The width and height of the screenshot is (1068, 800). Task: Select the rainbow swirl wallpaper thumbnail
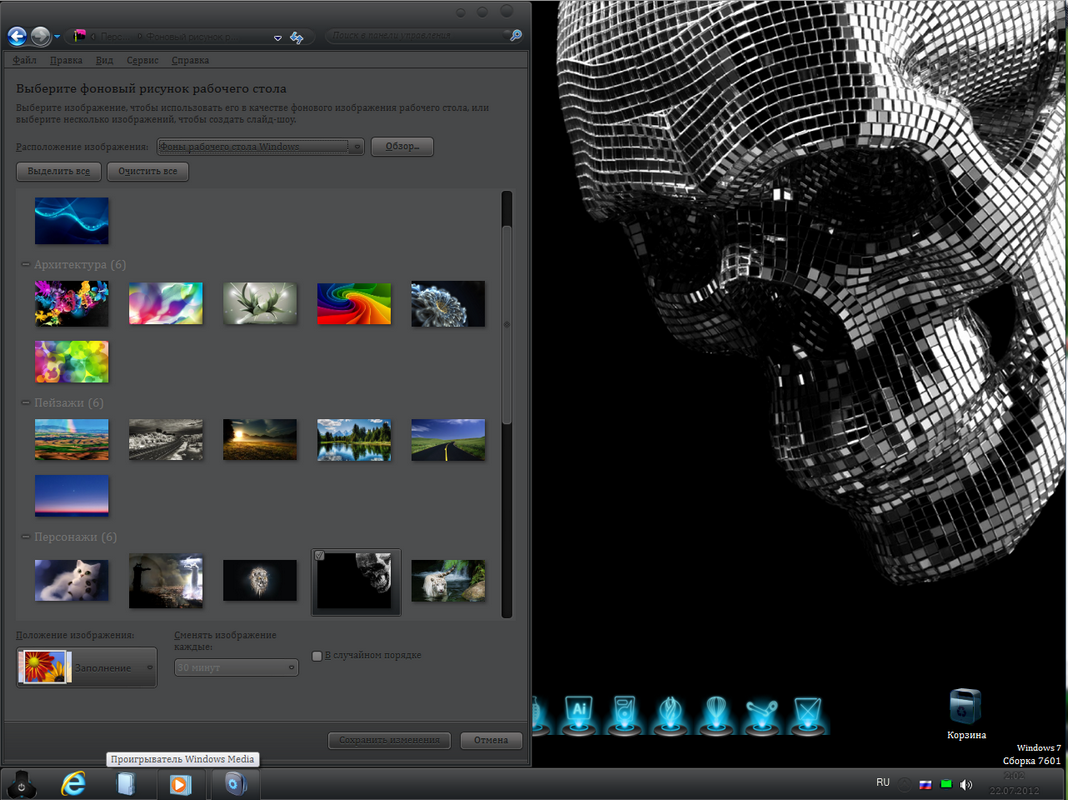354,303
